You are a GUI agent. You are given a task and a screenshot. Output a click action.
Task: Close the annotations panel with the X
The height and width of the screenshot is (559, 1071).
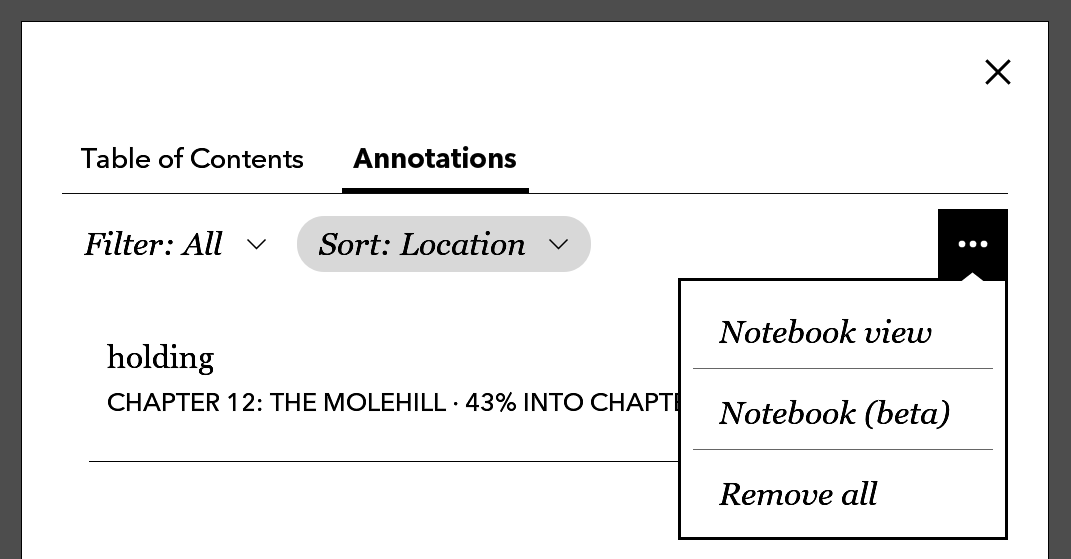[997, 72]
